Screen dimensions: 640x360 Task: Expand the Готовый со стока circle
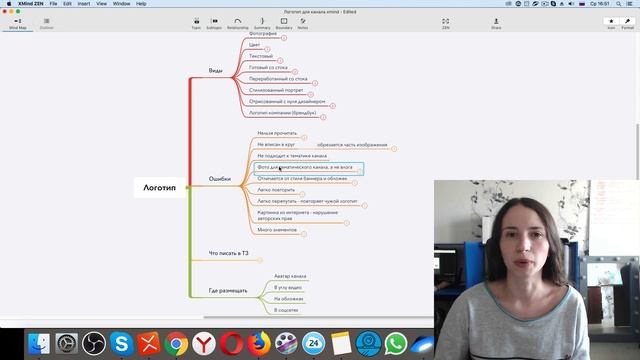pyautogui.click(x=295, y=72)
